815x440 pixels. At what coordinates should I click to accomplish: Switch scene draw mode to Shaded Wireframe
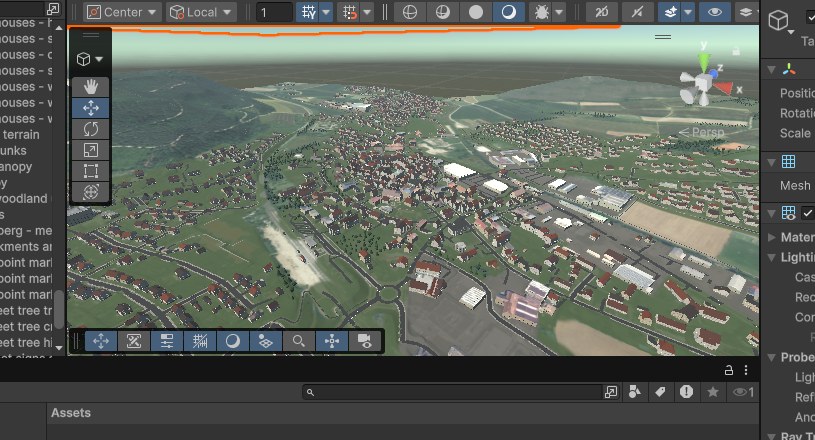pyautogui.click(x=442, y=12)
